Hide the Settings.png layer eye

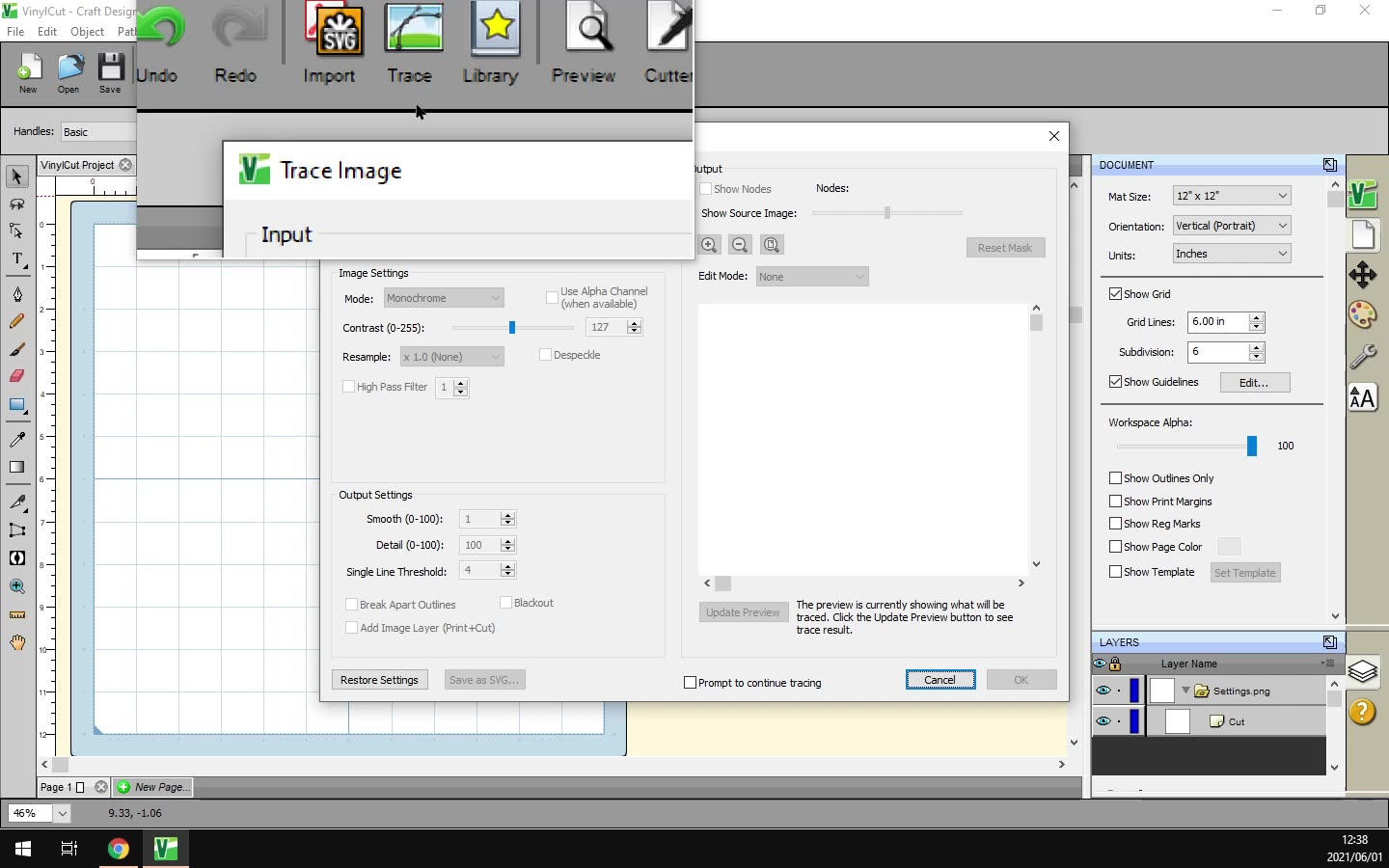pyautogui.click(x=1103, y=691)
